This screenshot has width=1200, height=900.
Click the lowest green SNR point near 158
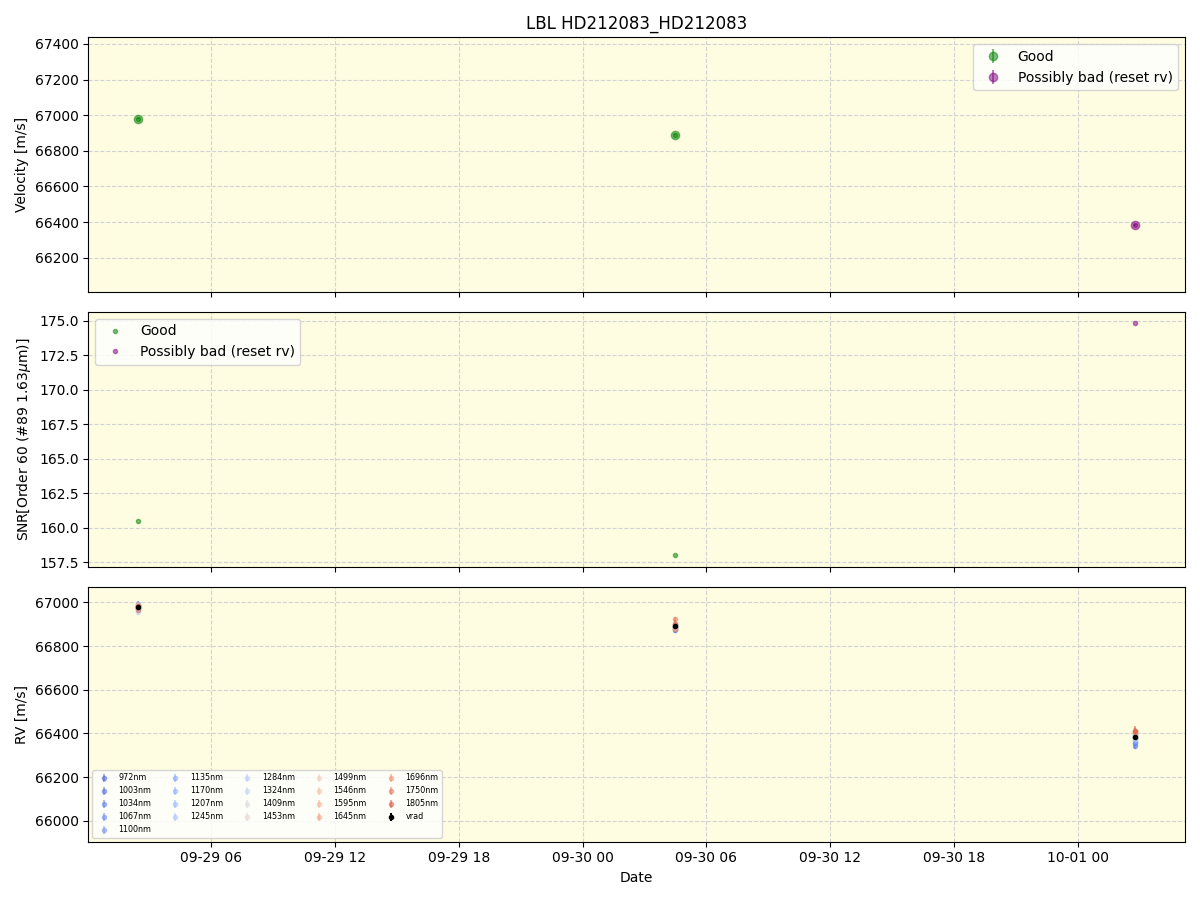[x=675, y=555]
